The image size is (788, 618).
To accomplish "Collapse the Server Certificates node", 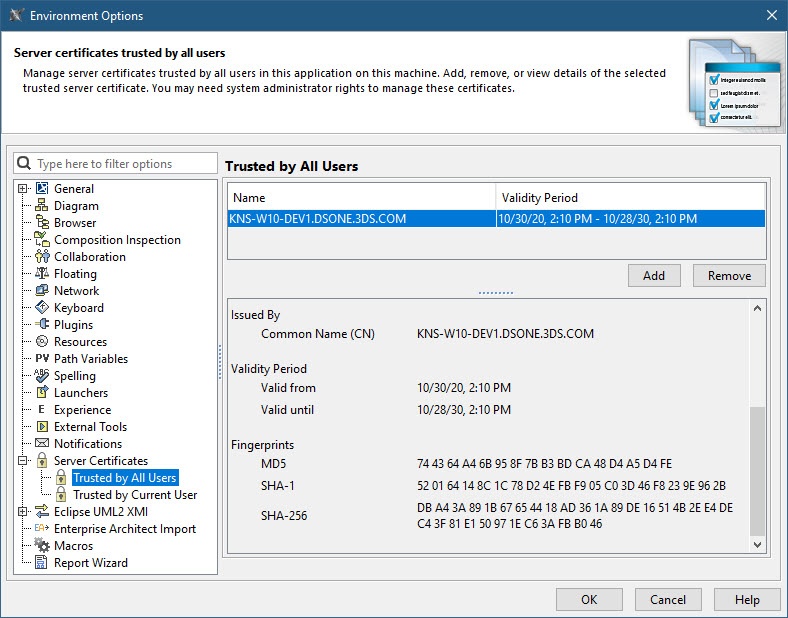I will pyautogui.click(x=23, y=461).
